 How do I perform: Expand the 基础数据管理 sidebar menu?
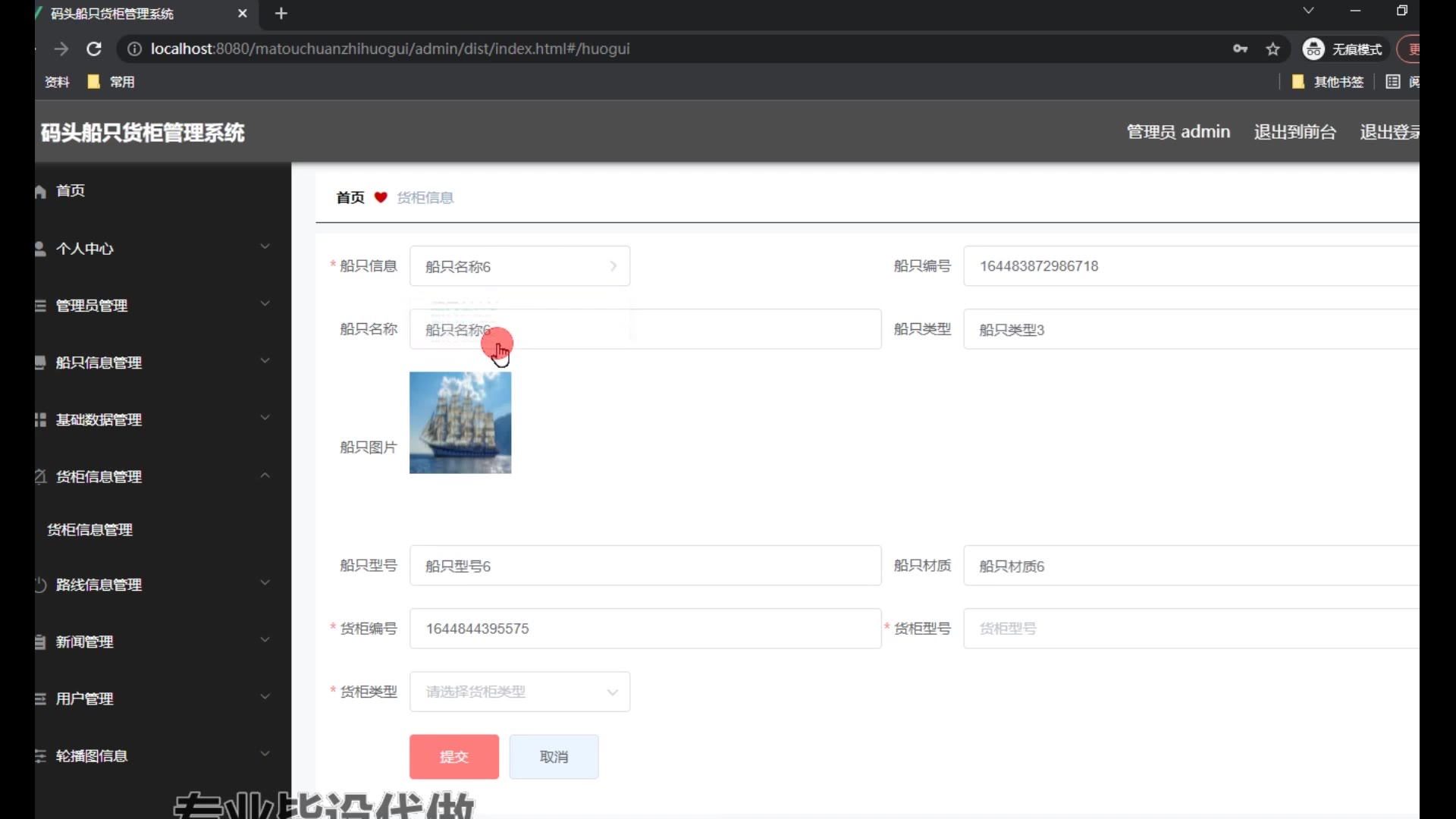click(265, 418)
